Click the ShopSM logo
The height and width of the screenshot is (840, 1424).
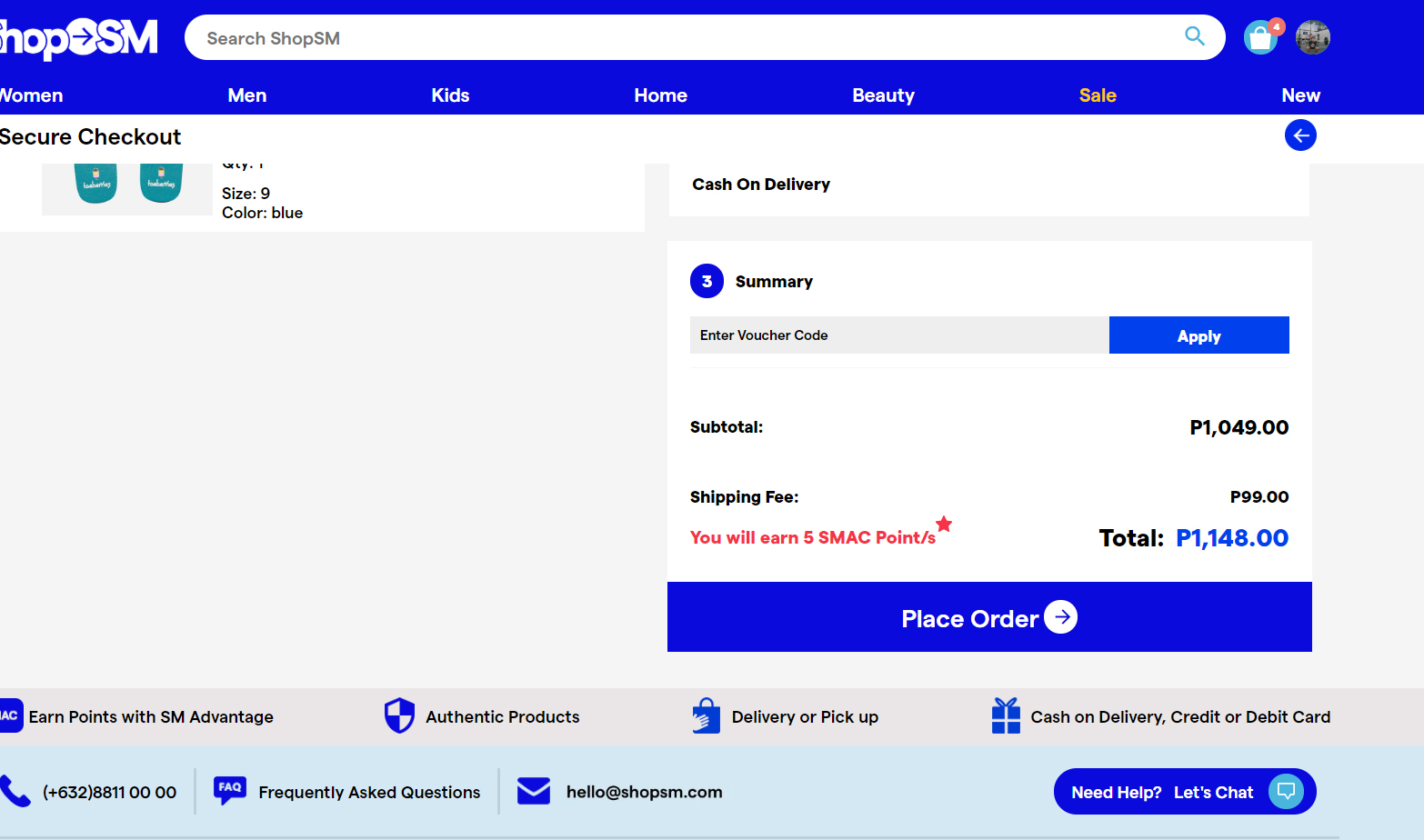coord(78,39)
